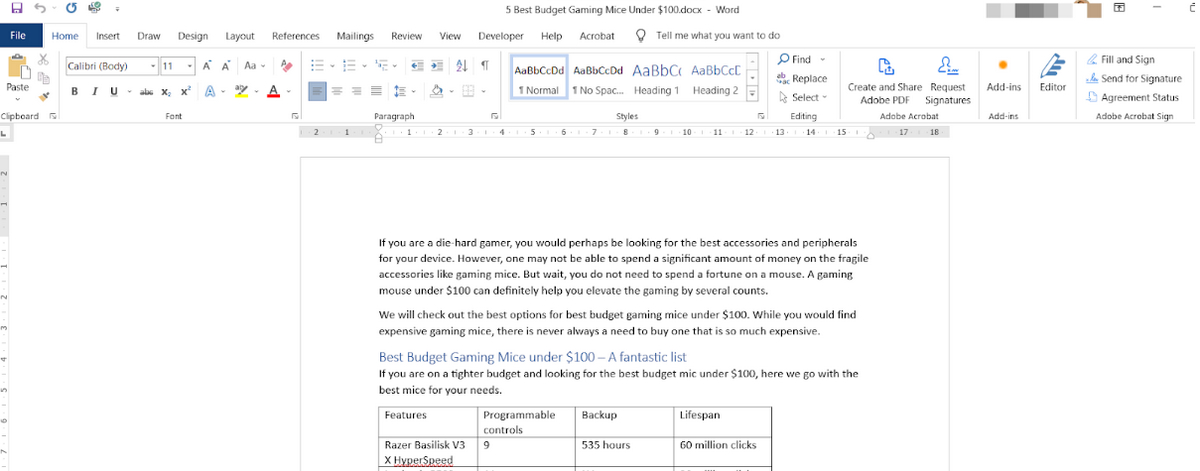
Task: Increase font size with the larger A
Action: click(208, 66)
